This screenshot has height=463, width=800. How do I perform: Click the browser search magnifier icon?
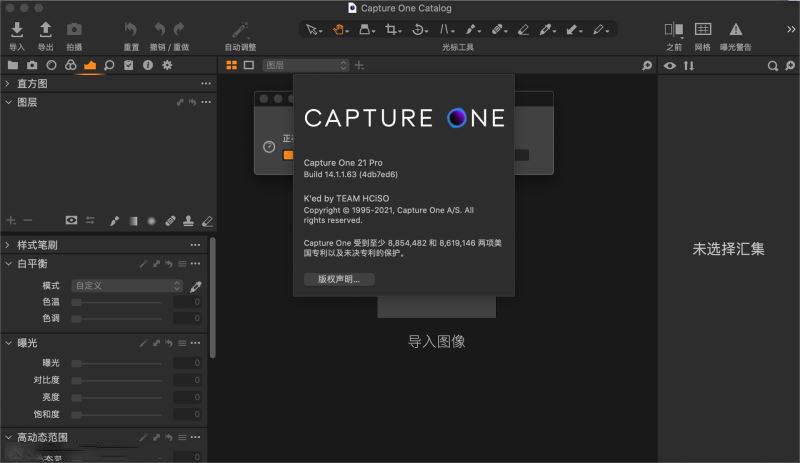point(772,66)
